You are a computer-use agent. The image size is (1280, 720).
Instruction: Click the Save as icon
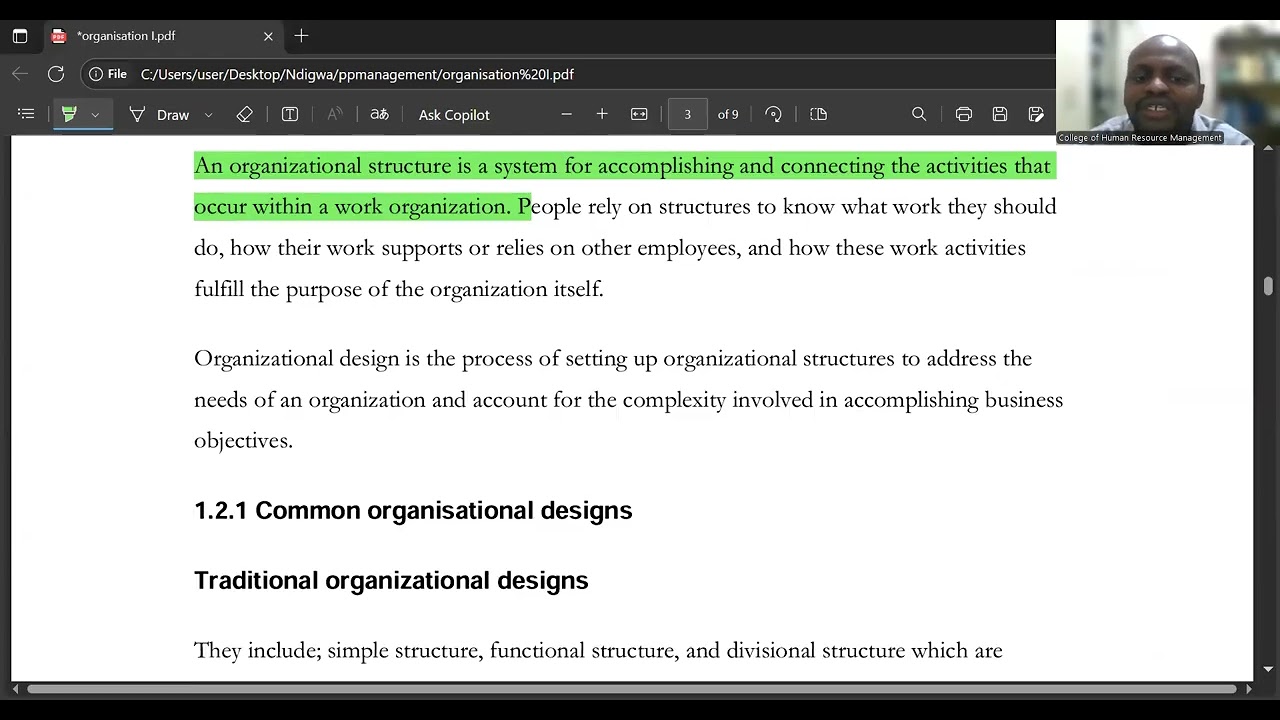tap(1036, 115)
